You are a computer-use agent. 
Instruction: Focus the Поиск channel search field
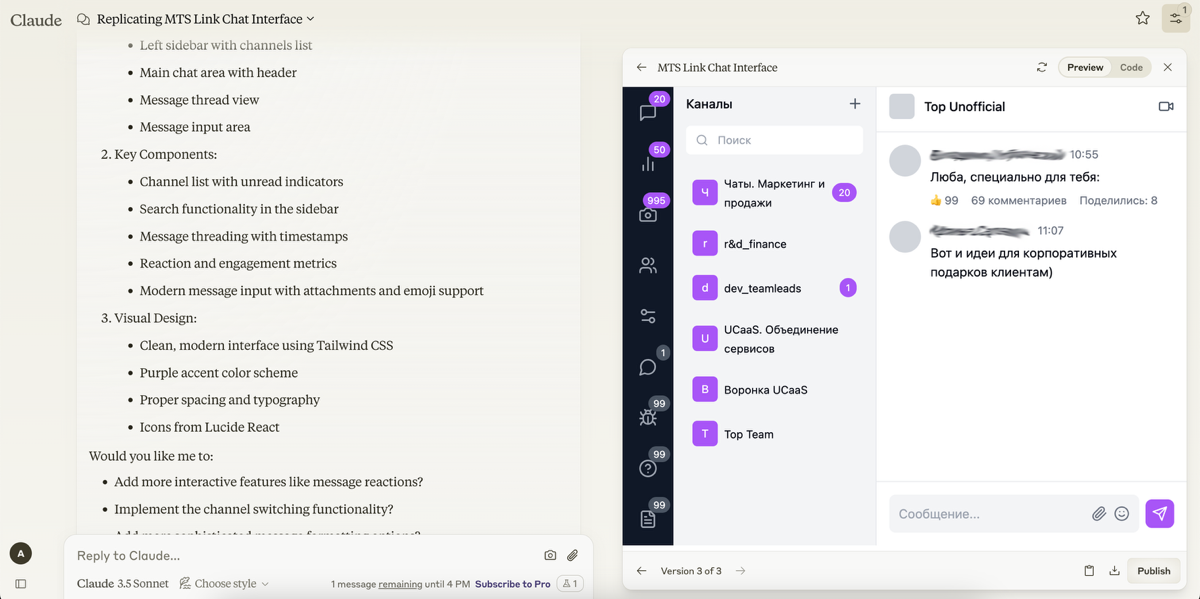(774, 140)
